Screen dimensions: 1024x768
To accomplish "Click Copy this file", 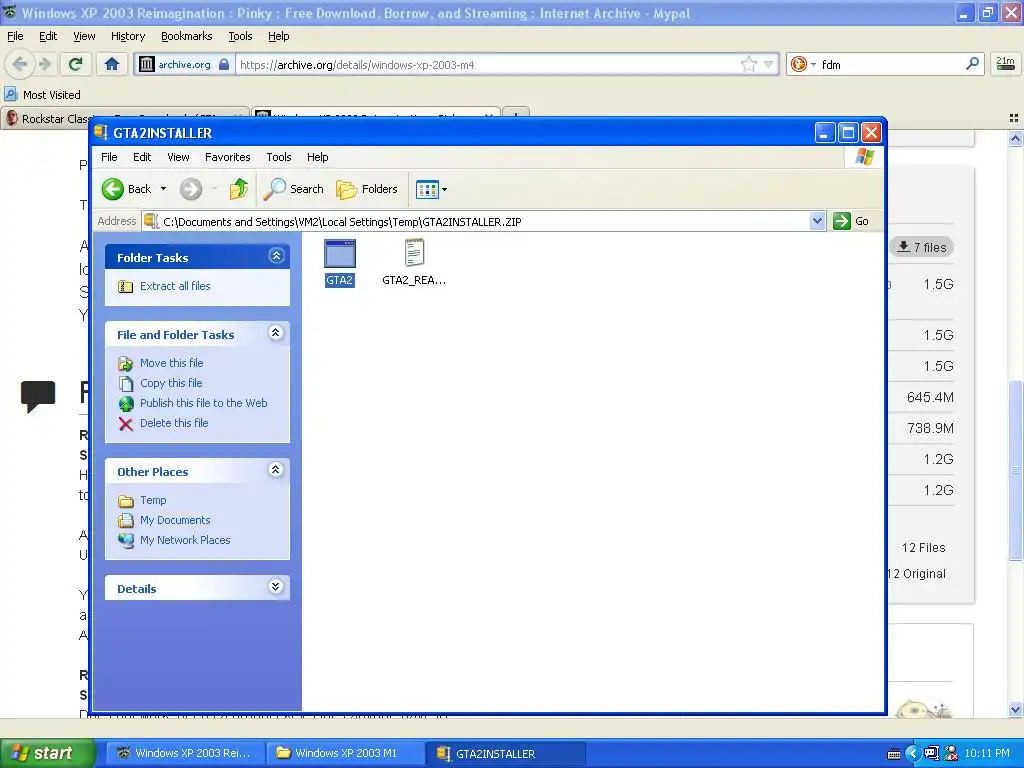I will click(171, 383).
